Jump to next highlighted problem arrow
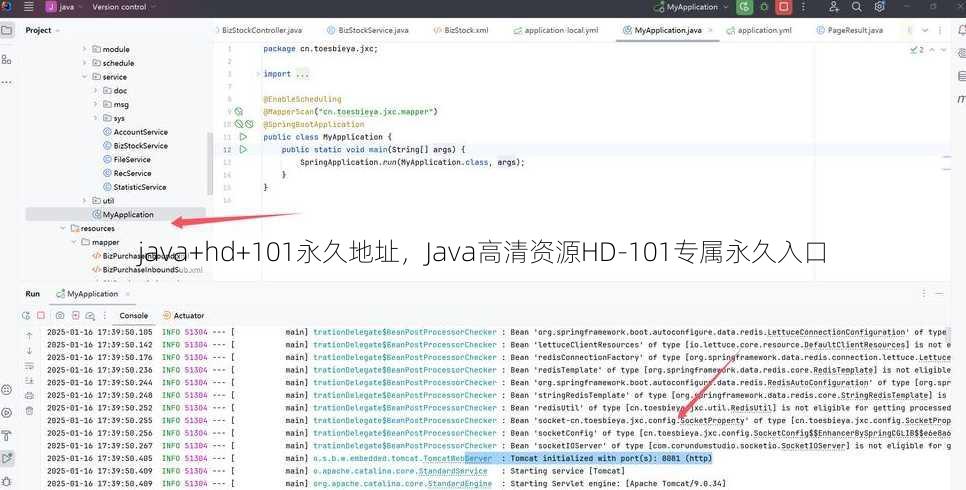 [943, 50]
